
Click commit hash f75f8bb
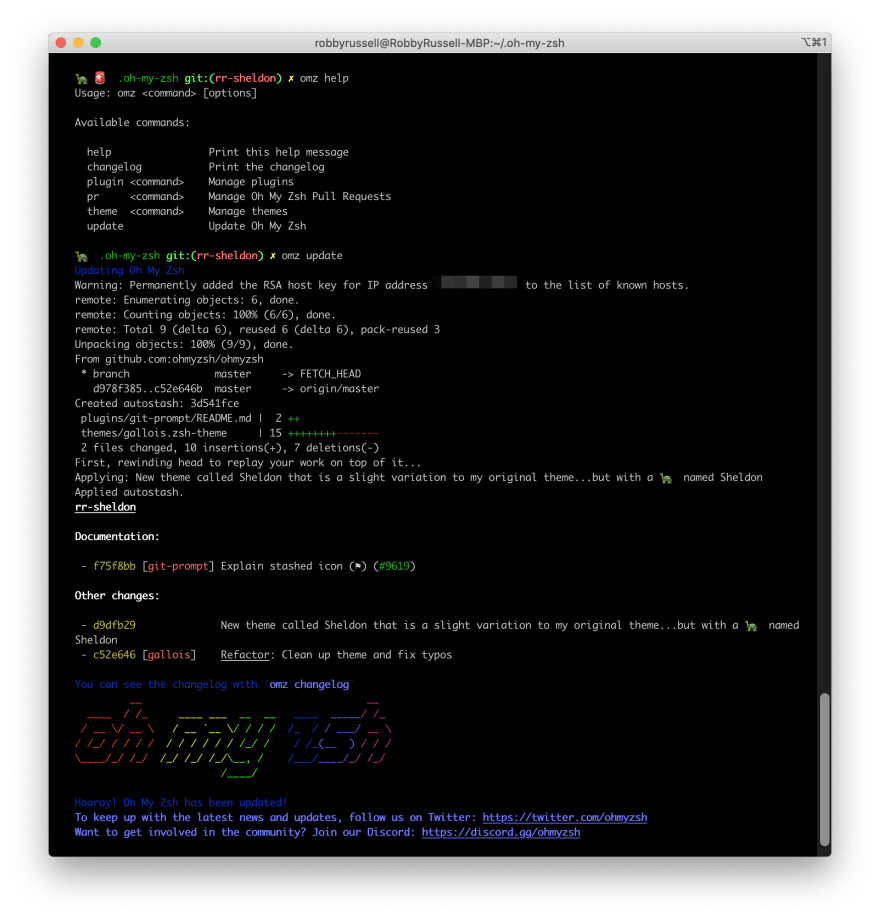(x=114, y=566)
